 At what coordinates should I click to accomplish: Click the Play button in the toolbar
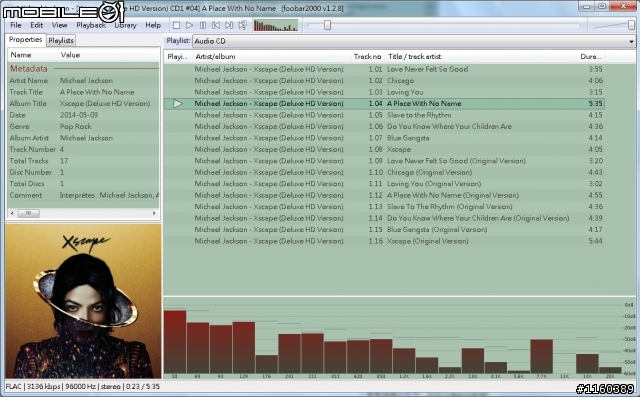(189, 25)
